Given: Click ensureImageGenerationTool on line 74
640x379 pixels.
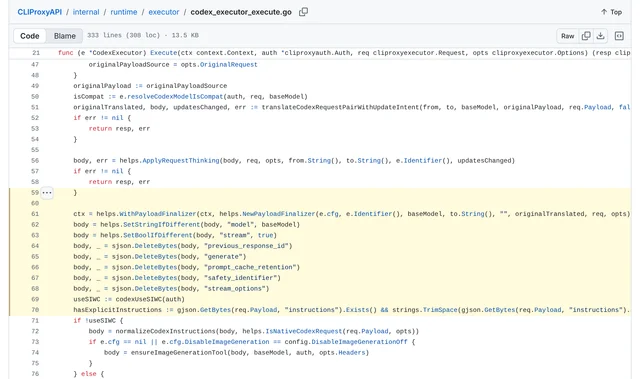Looking at the screenshot, I should (179, 352).
